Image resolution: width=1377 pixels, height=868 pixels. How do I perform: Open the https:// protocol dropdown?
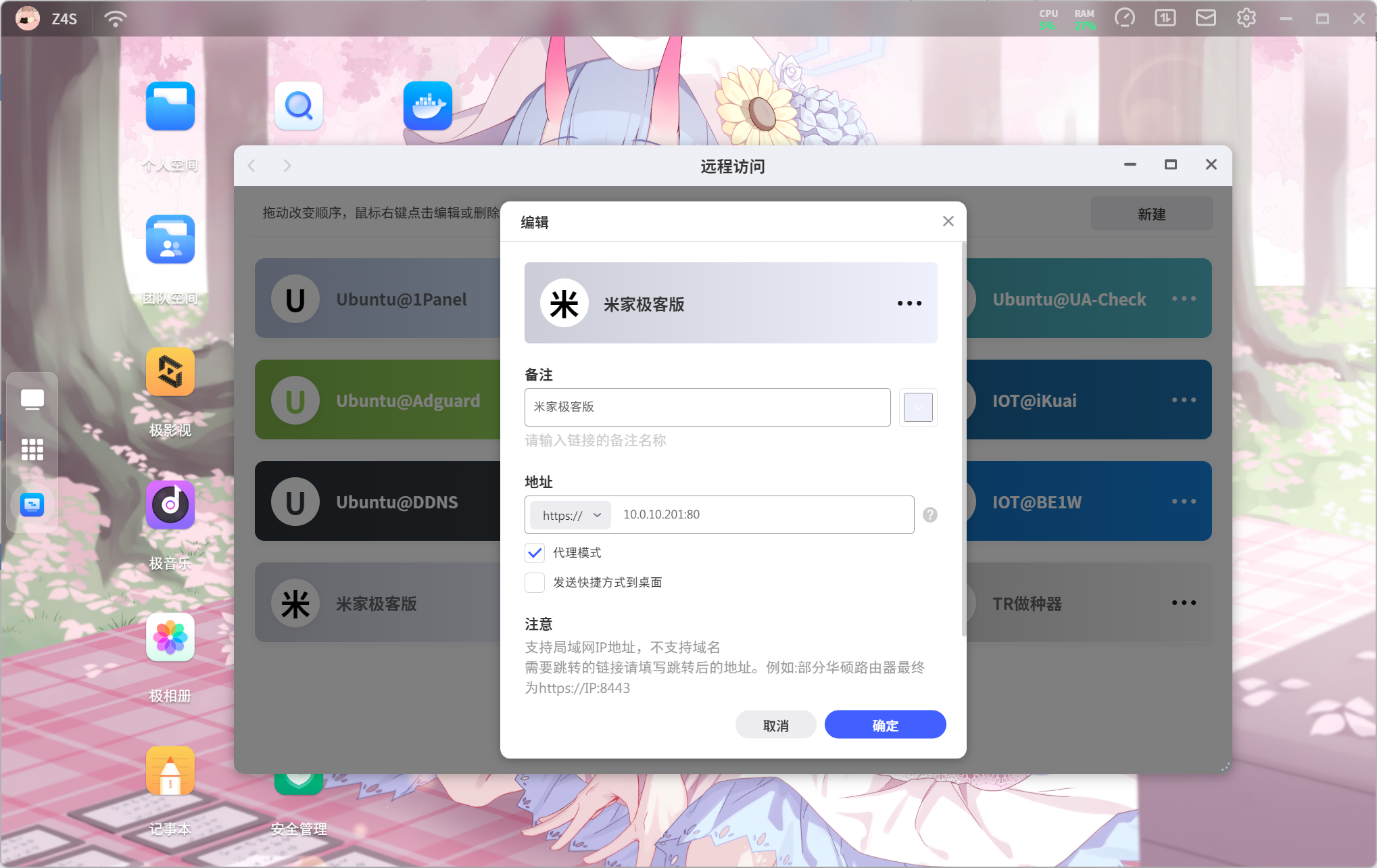tap(569, 514)
